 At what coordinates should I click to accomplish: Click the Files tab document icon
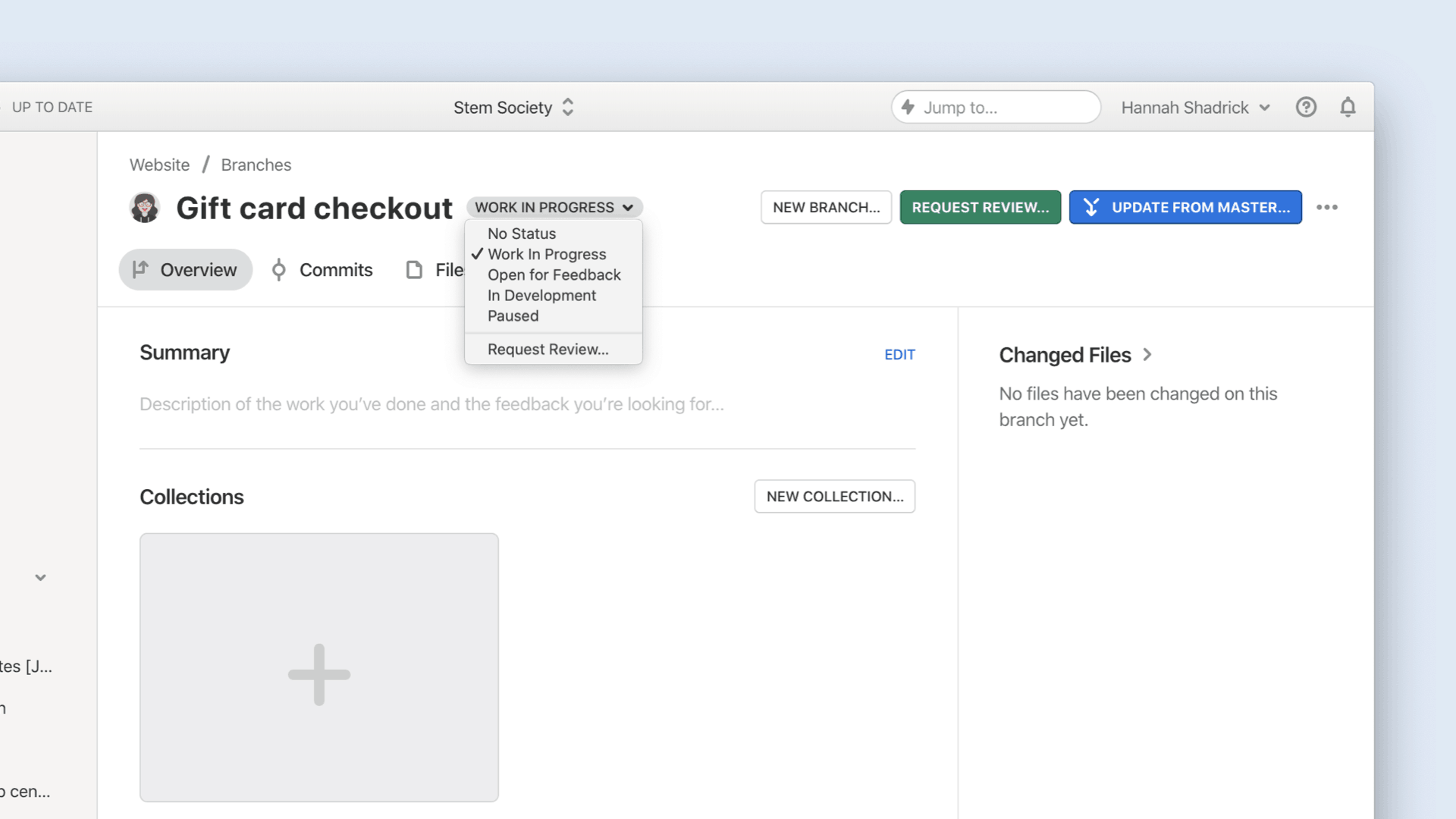pyautogui.click(x=414, y=270)
